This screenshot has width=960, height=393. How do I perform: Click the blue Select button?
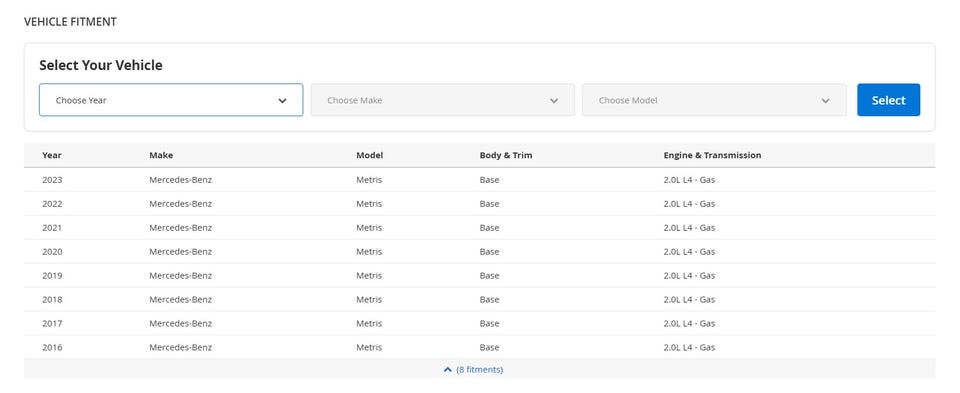tap(888, 100)
